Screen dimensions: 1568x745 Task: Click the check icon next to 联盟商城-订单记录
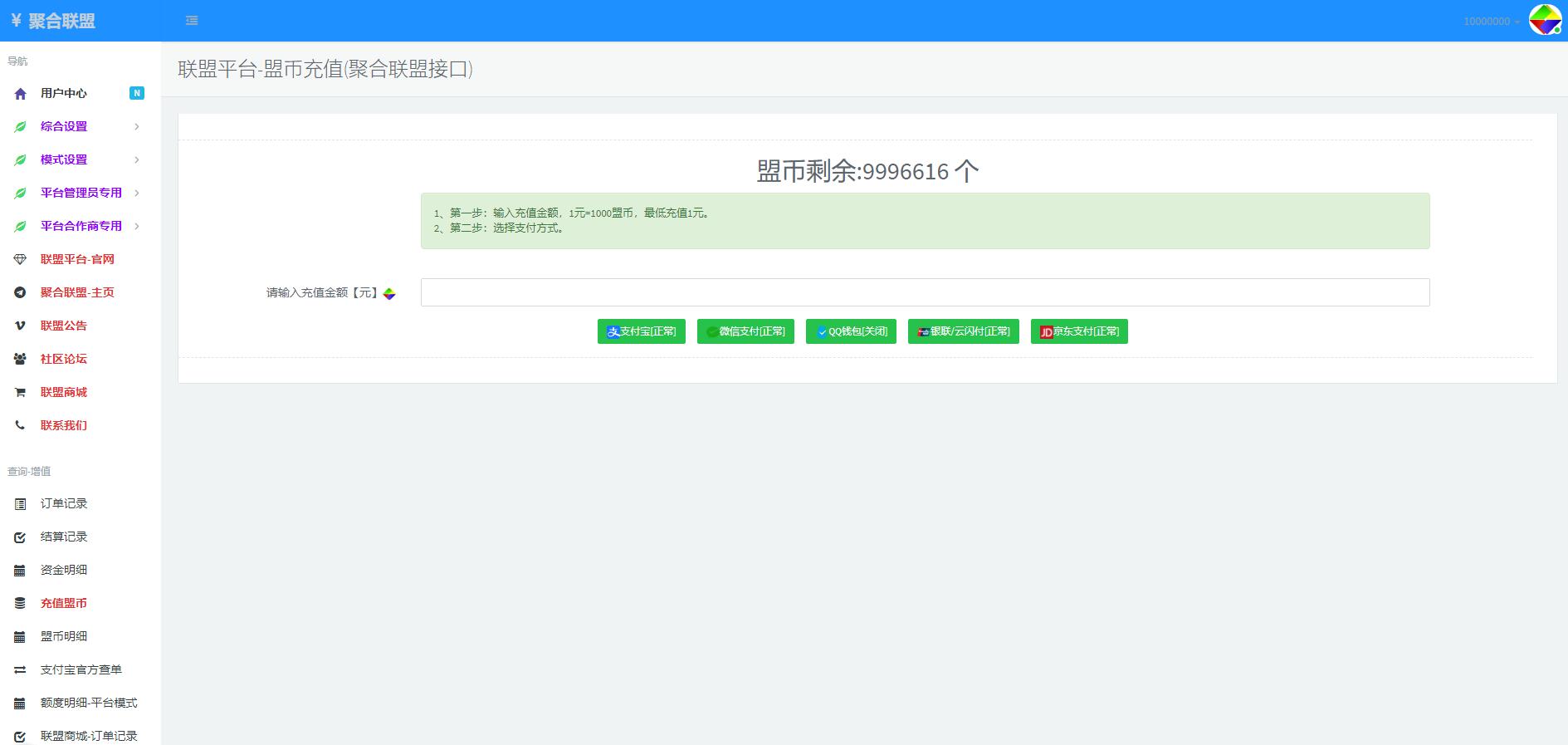pyautogui.click(x=21, y=737)
